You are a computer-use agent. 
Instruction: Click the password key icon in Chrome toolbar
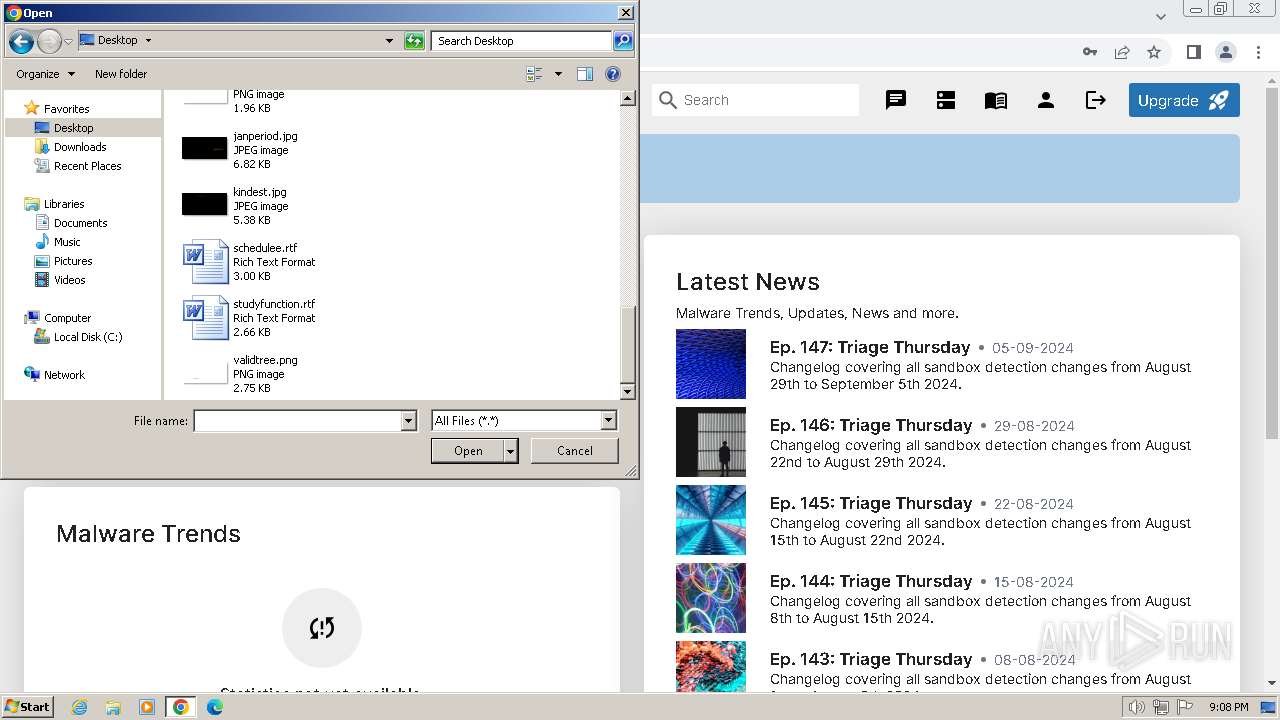[1090, 52]
